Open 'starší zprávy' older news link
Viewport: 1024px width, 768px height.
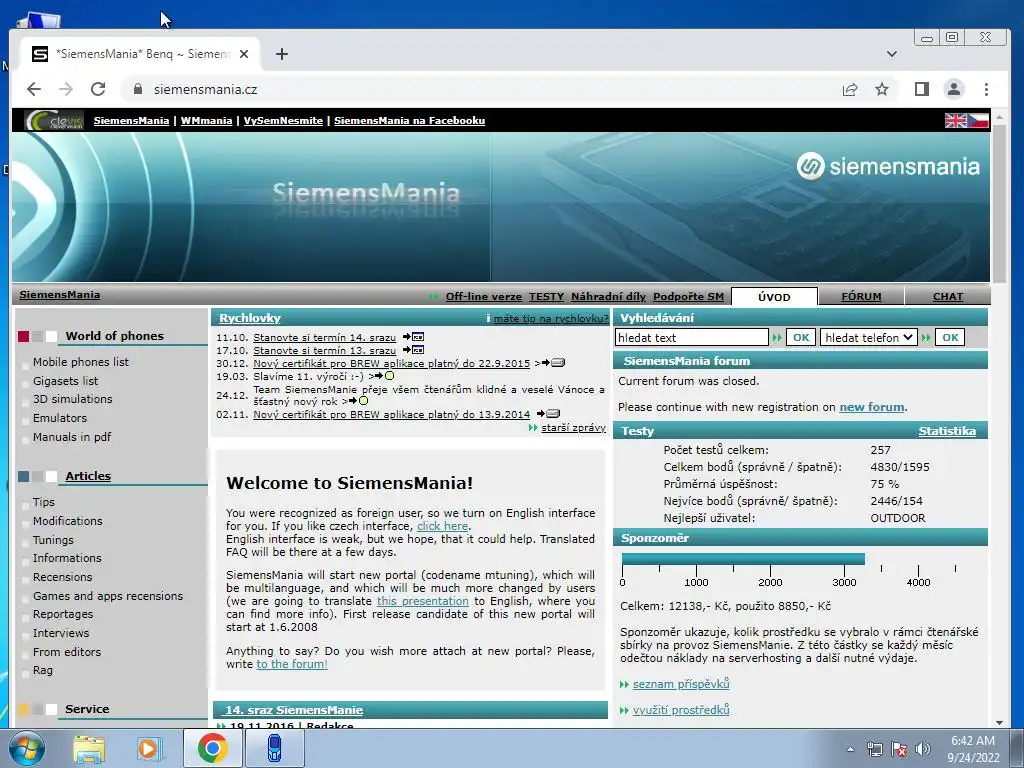[x=573, y=427]
